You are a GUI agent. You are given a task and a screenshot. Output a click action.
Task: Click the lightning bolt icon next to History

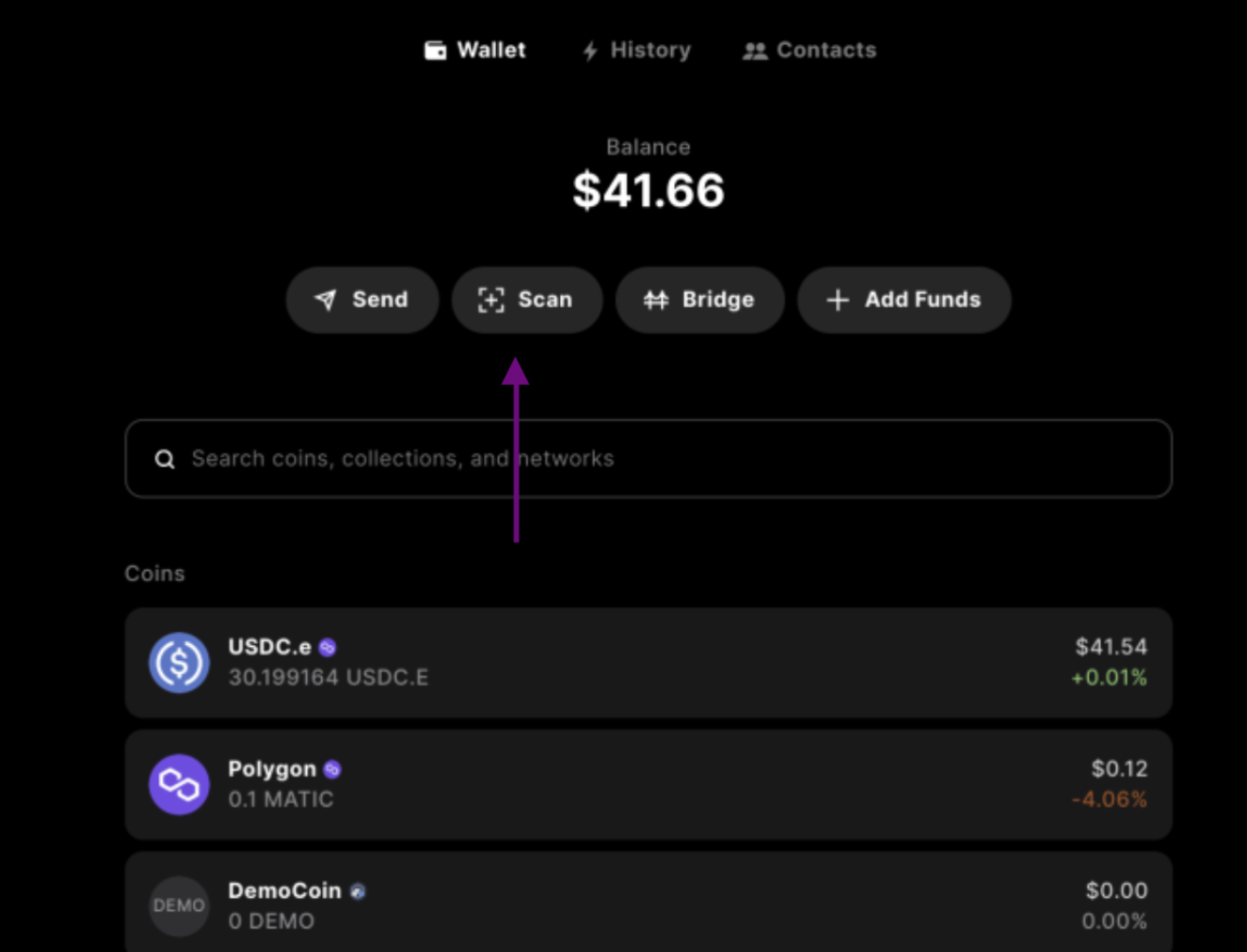coord(589,50)
